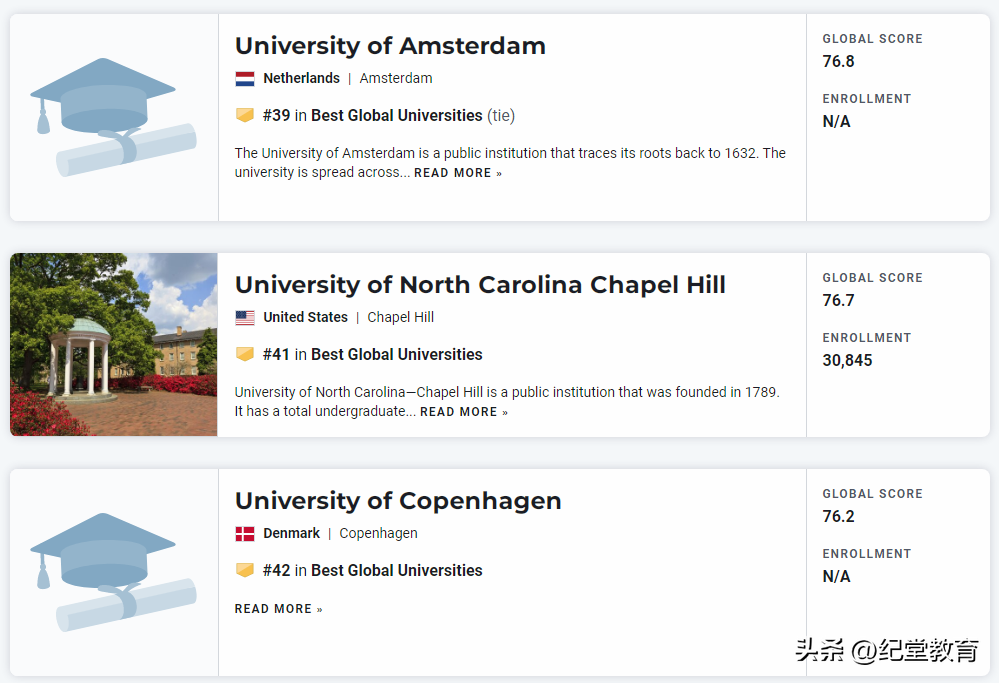This screenshot has width=999, height=683.
Task: Expand Read More under University of Copenhagen
Action: pos(278,609)
